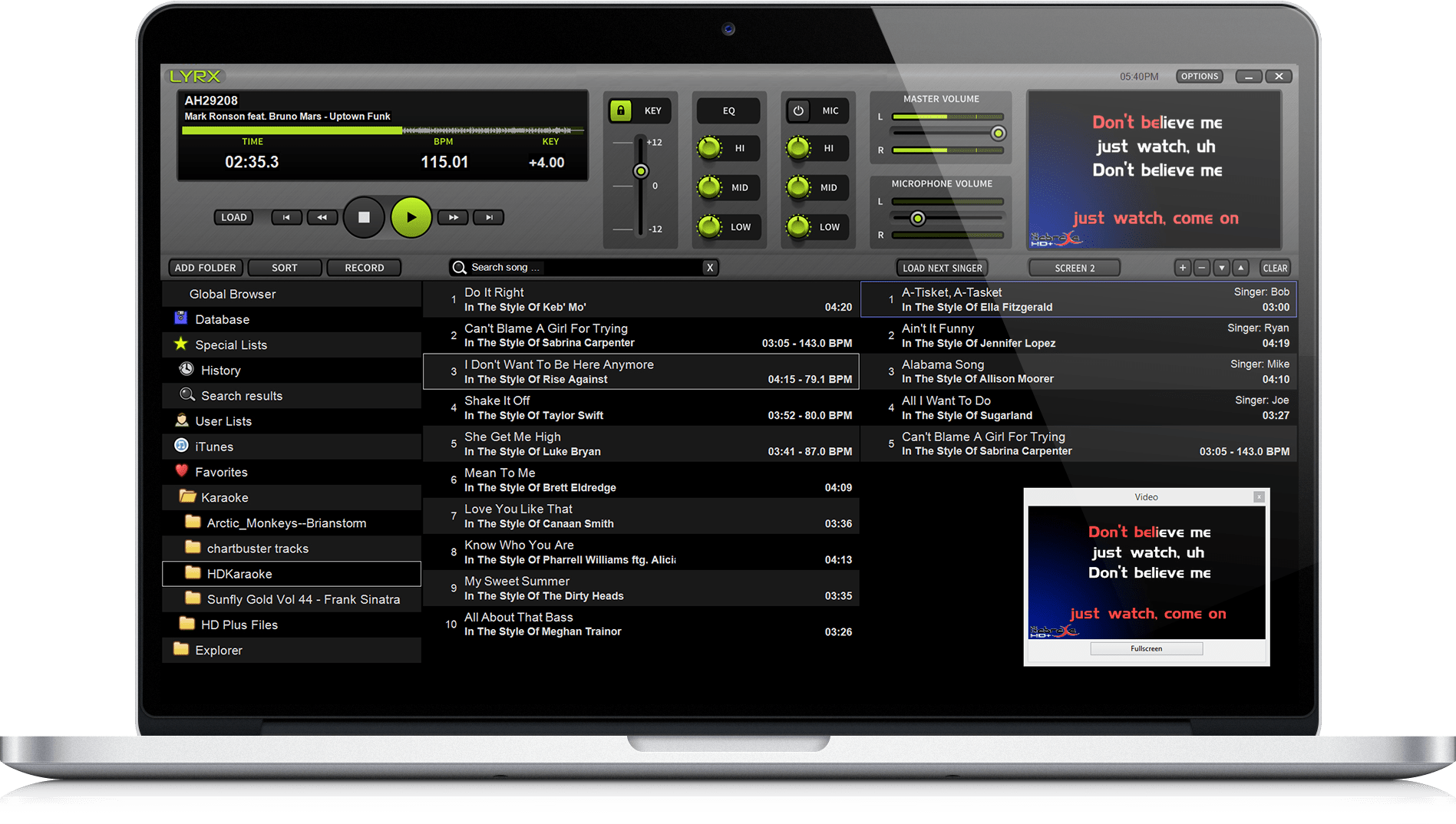Click the SORT button
1456x824 pixels.
[x=284, y=268]
